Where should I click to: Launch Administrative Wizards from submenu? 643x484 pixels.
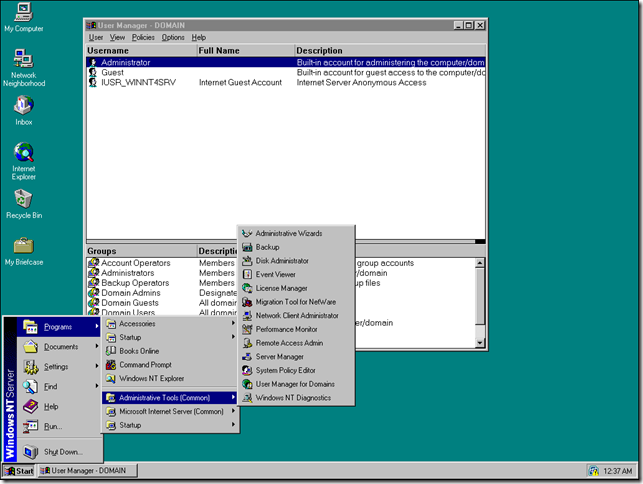[x=296, y=233]
